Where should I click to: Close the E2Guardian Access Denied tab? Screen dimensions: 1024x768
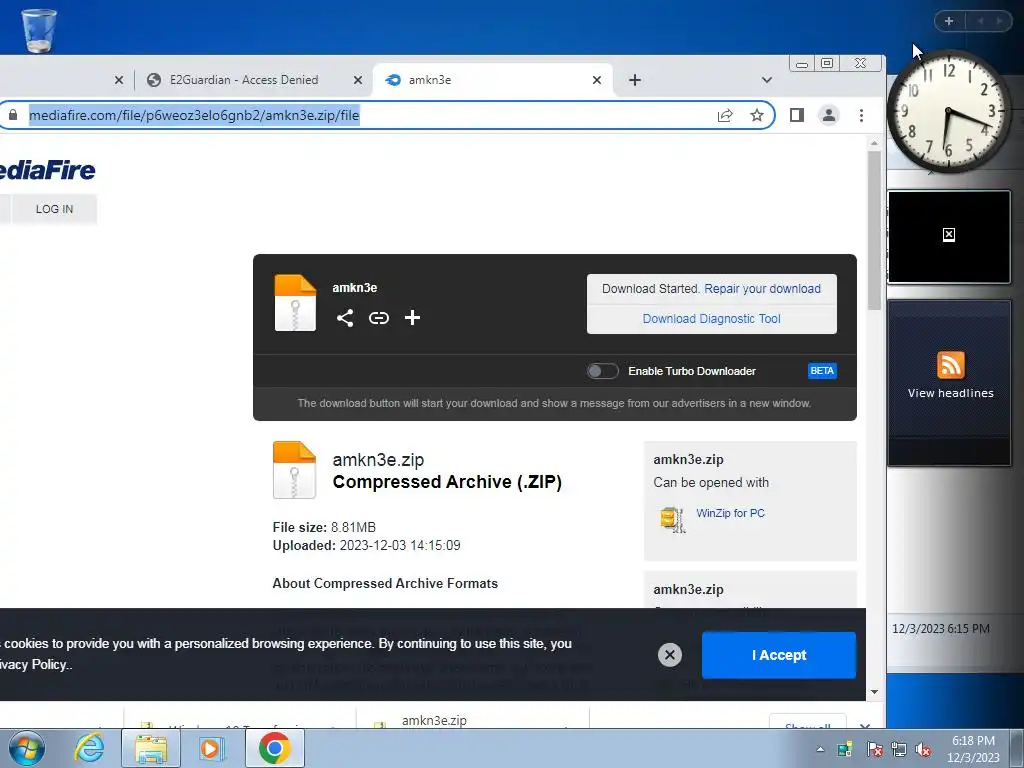coord(358,80)
